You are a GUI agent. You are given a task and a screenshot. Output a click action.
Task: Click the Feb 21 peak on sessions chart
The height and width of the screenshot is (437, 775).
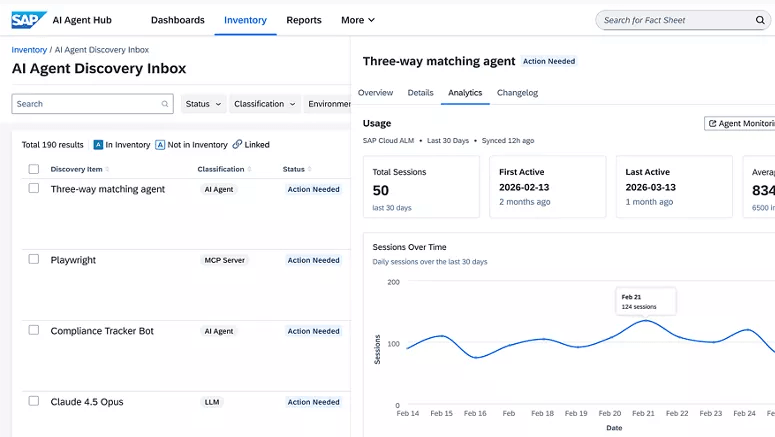click(646, 321)
